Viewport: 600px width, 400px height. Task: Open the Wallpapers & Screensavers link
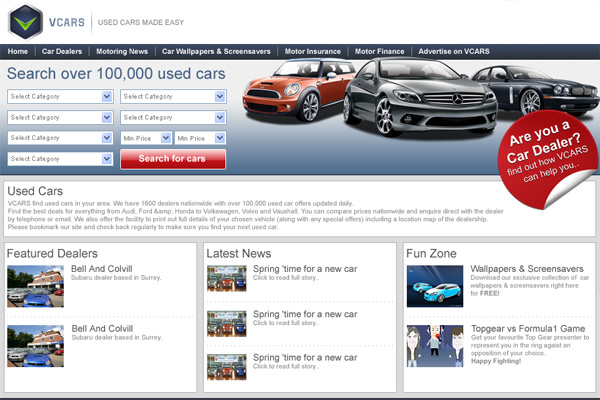527,269
